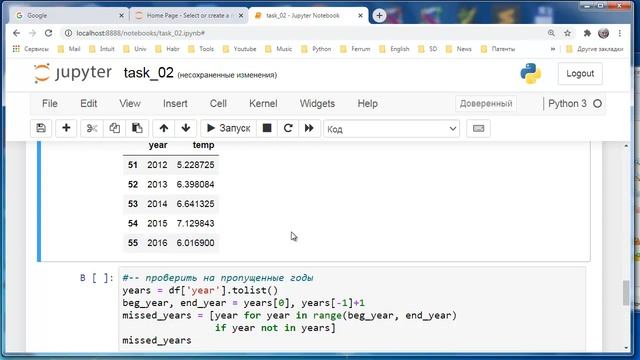The image size is (640, 360).
Task: Open the Kernel menu
Action: (263, 104)
